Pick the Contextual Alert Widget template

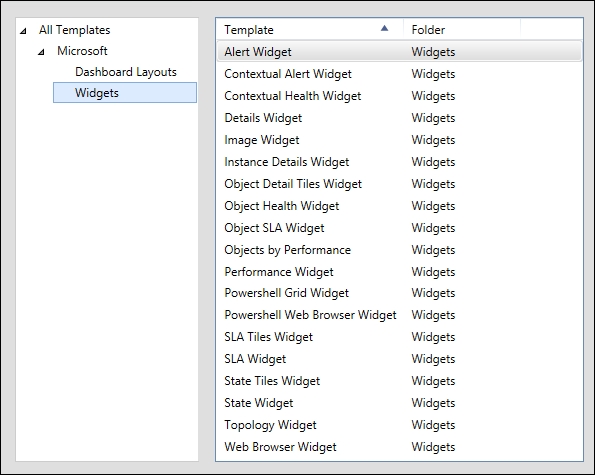[399, 74]
